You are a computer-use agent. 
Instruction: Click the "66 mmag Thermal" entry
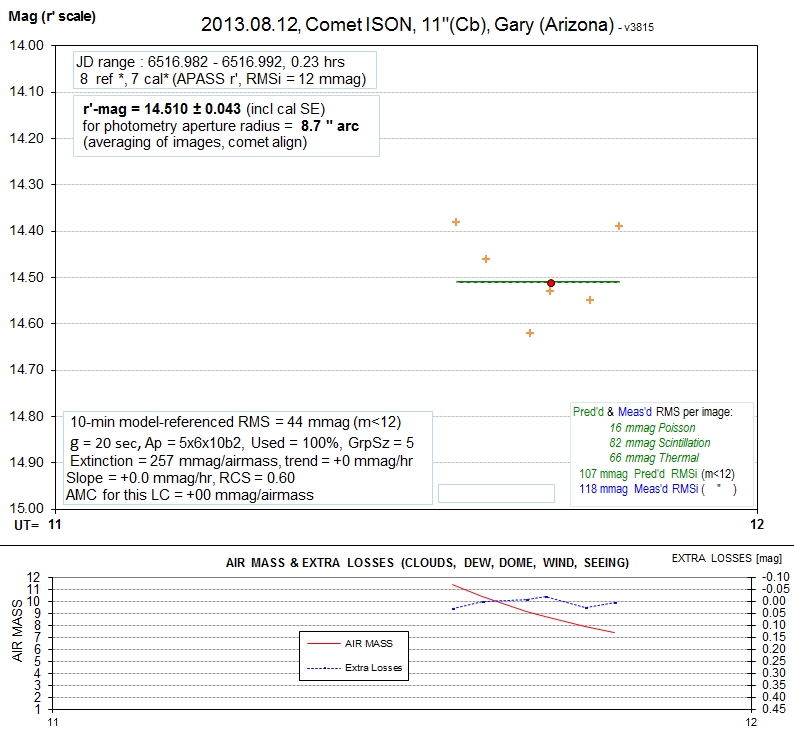[x=654, y=458]
